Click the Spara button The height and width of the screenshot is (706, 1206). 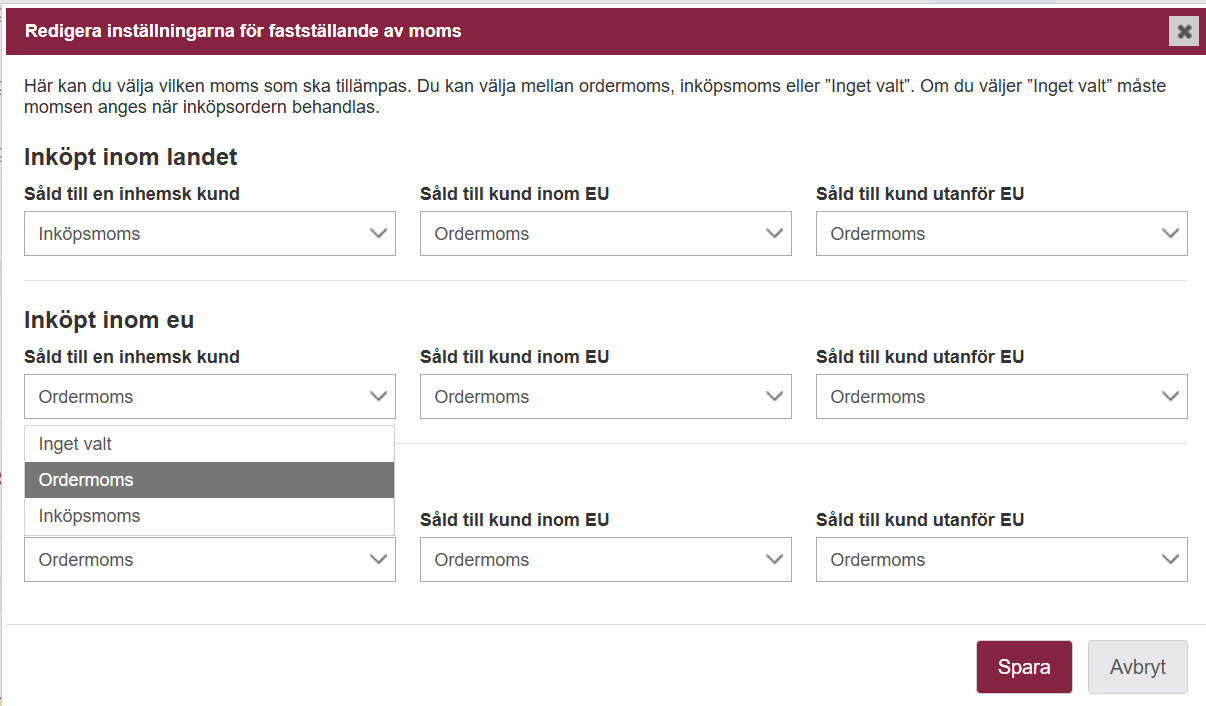pyautogui.click(x=1024, y=667)
